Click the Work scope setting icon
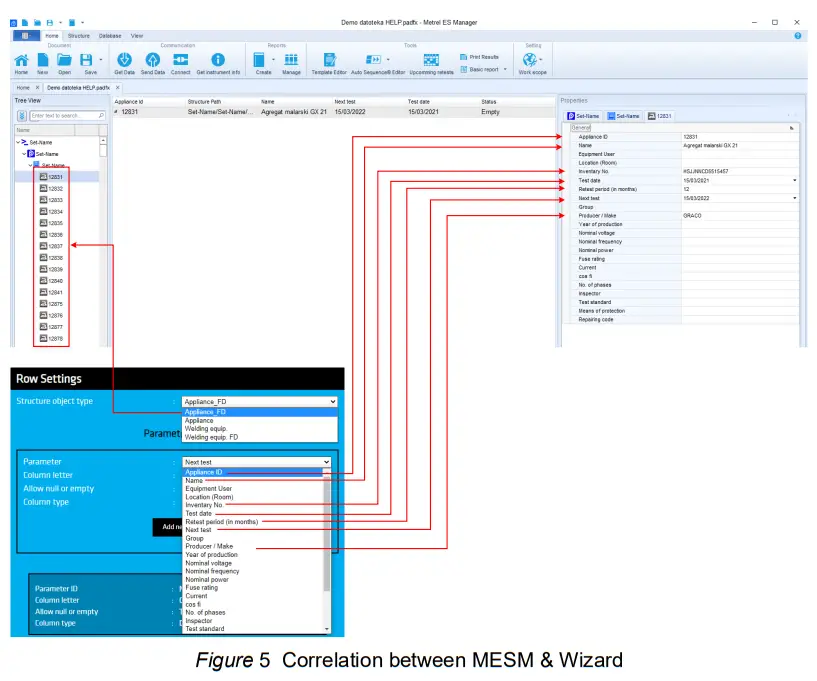Viewport: 817px width, 681px height. coord(528,60)
